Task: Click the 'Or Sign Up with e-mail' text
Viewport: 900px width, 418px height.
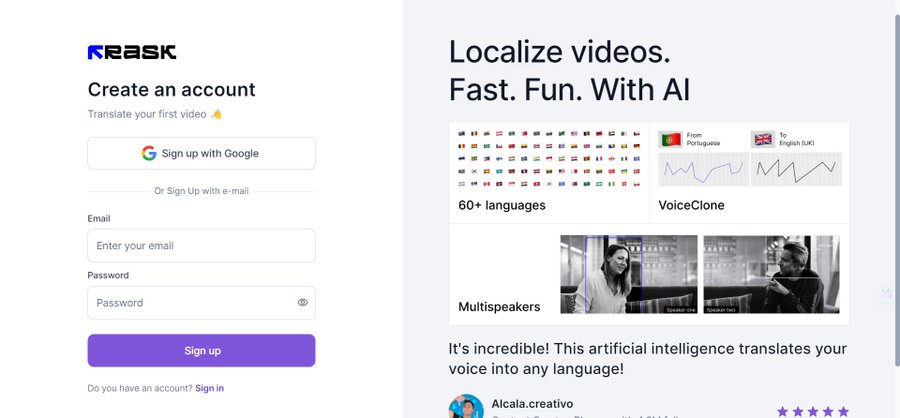Action: [201, 191]
